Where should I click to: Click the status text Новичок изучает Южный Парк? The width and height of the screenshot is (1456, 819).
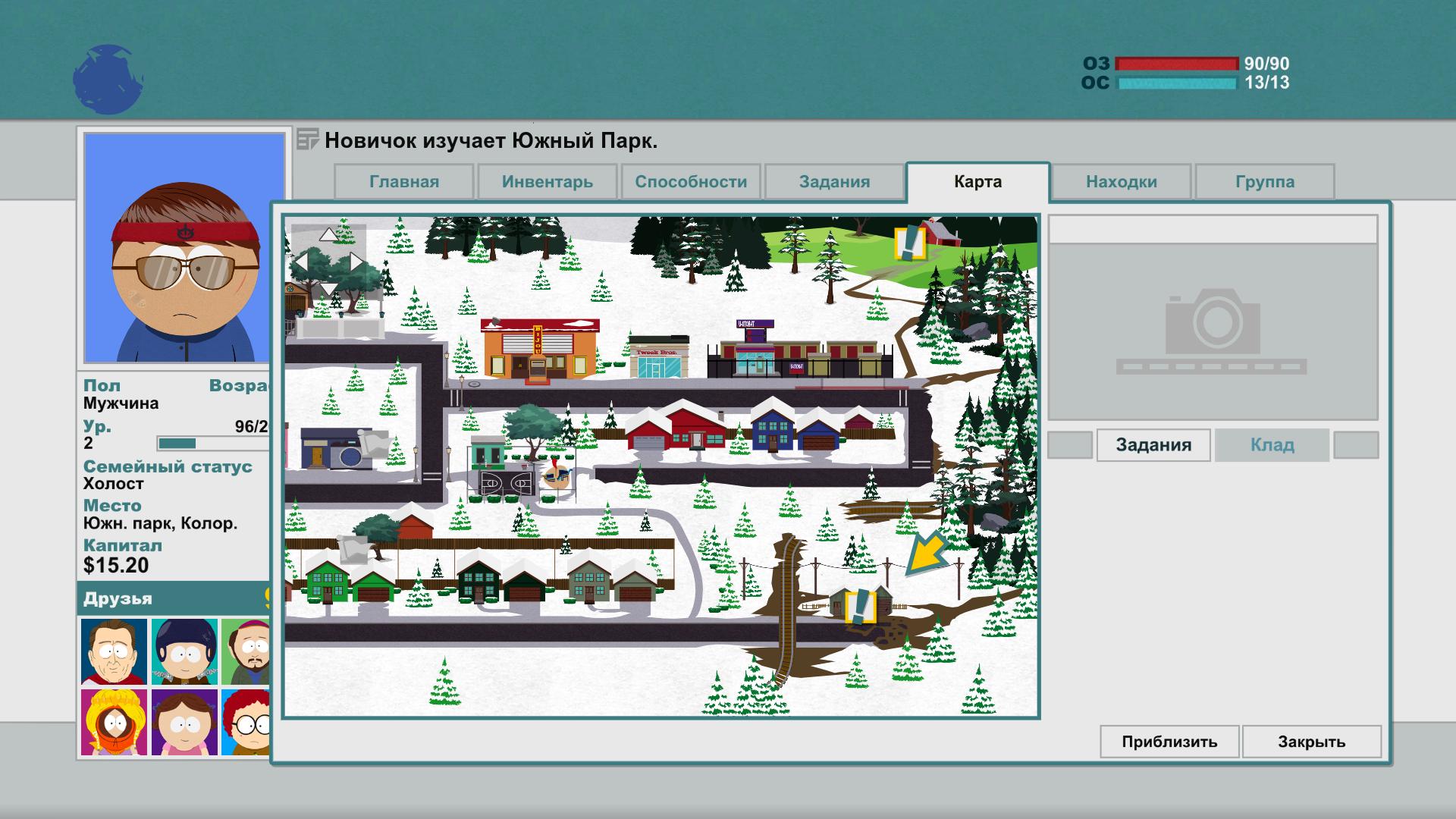click(491, 141)
